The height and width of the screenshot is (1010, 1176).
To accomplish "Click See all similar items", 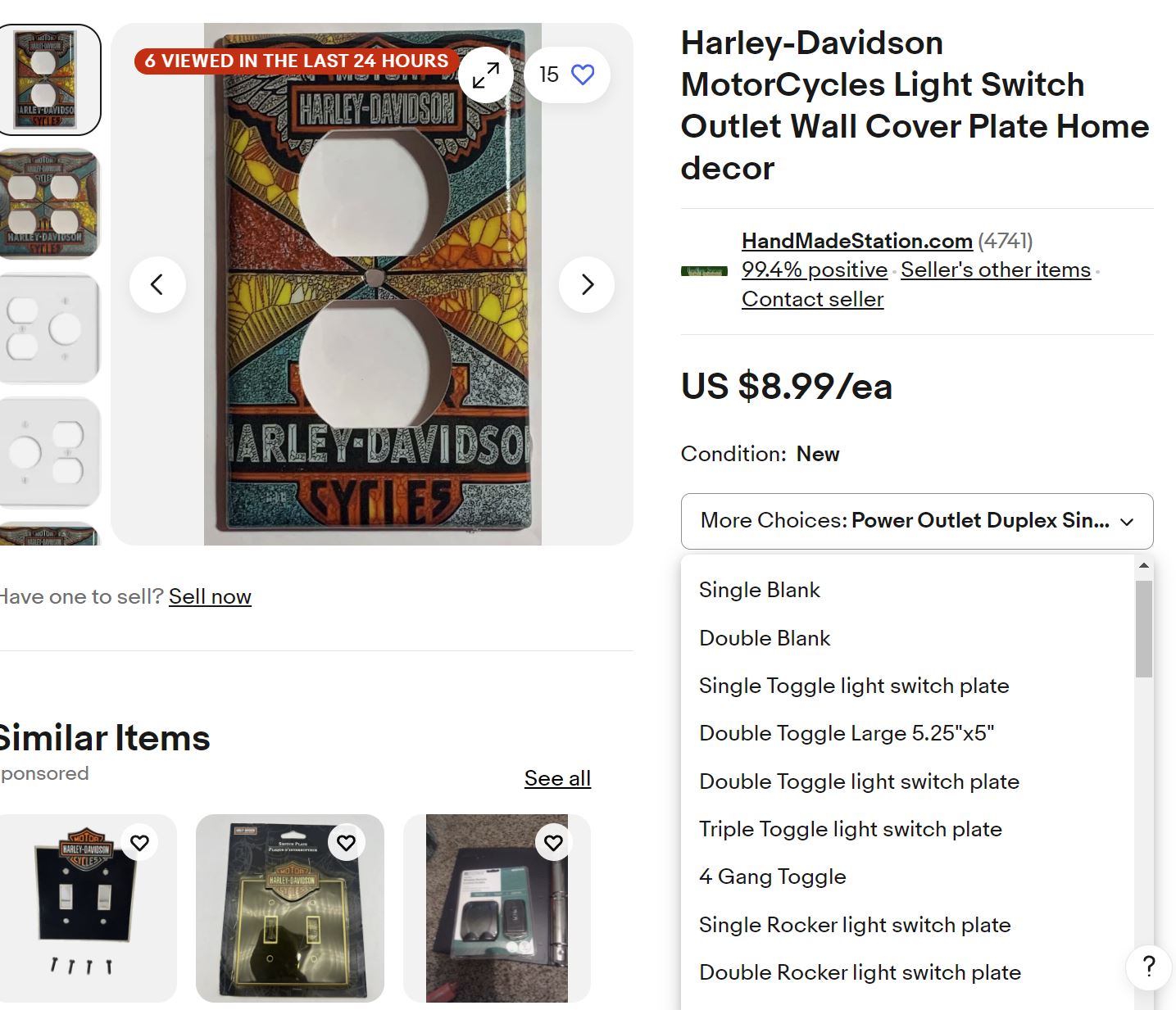I will tap(557, 778).
